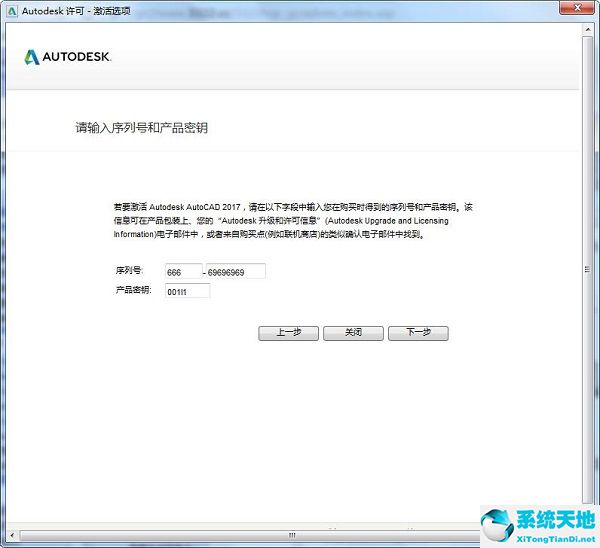This screenshot has width=600, height=548.
Task: Click the heading 请输入序列号和产品密钥
Action: pyautogui.click(x=141, y=127)
